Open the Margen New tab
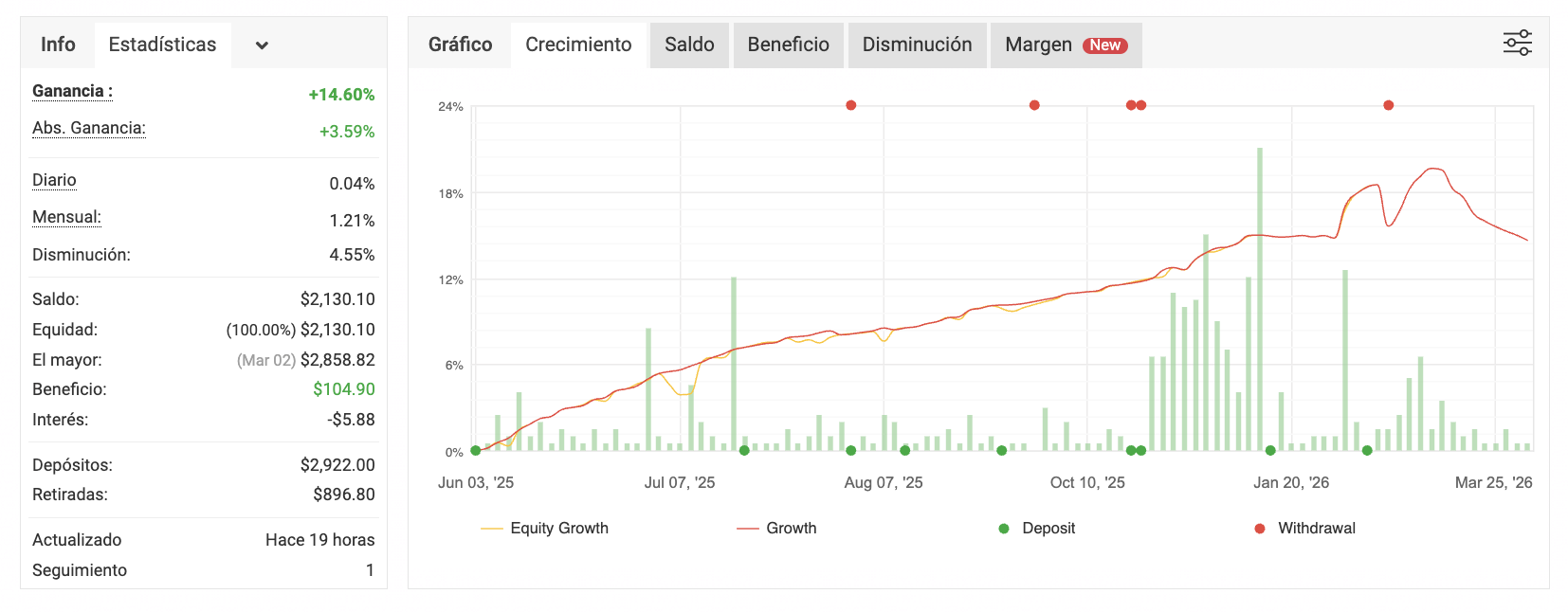 pos(1066,45)
